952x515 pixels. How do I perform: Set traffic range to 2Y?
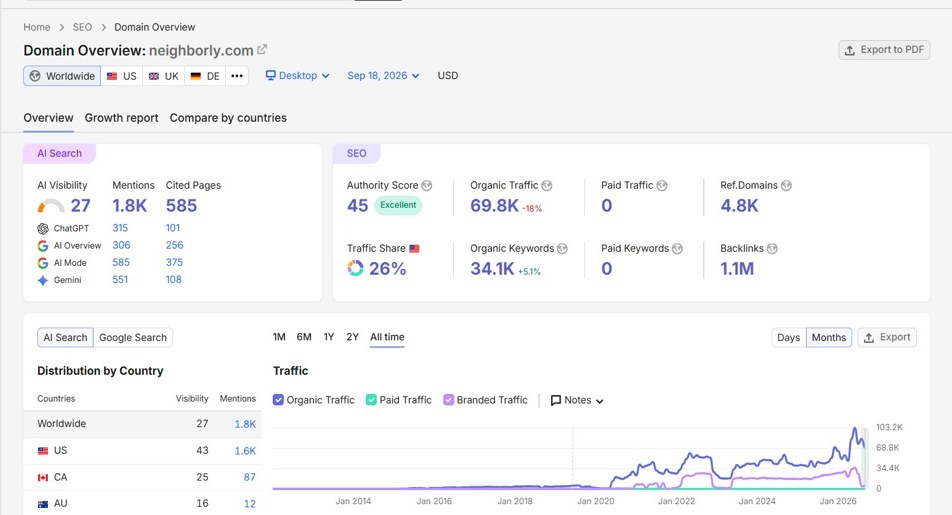353,337
